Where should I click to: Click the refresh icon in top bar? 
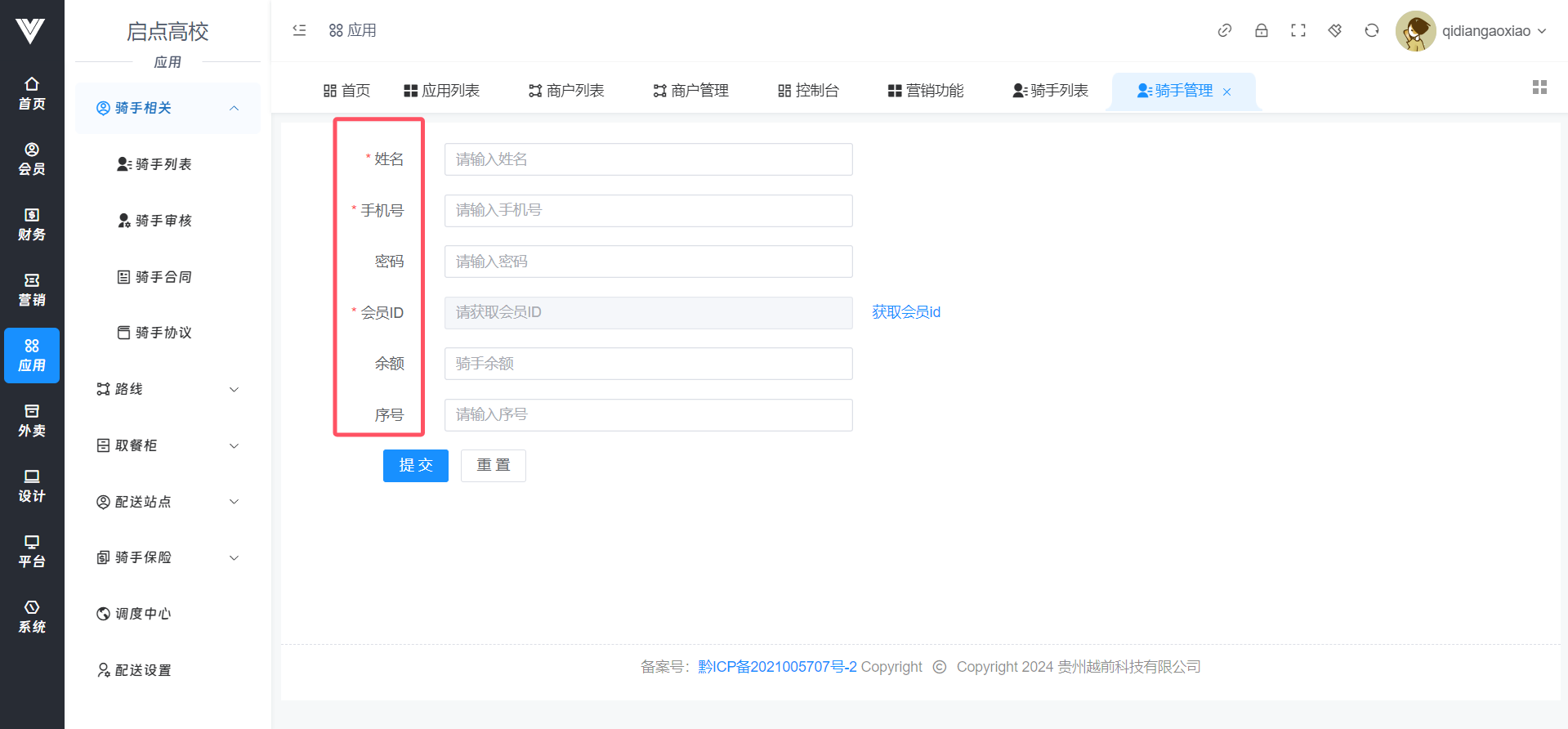[1371, 30]
